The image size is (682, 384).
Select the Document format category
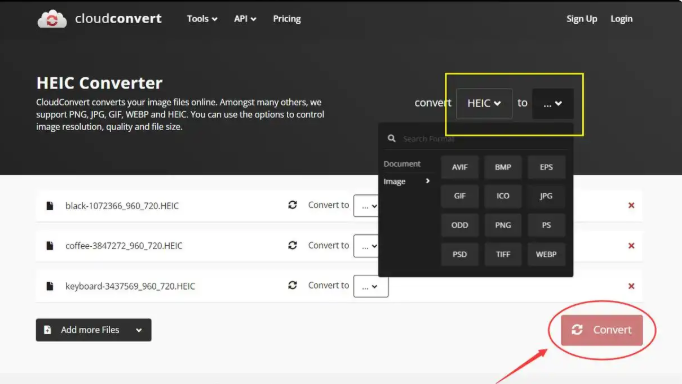(x=402, y=164)
